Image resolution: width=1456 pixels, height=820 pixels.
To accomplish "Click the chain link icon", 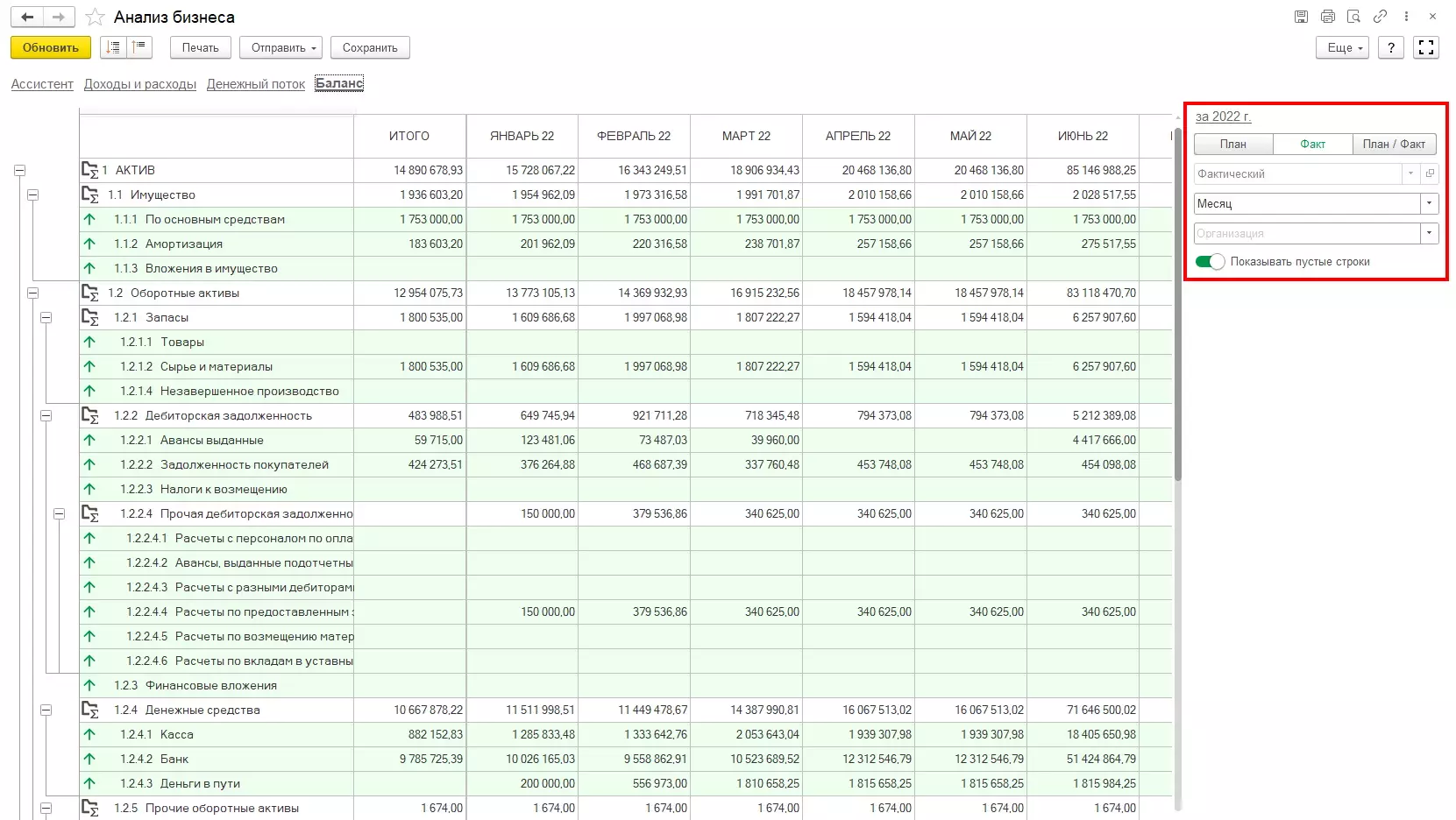I will (1380, 17).
